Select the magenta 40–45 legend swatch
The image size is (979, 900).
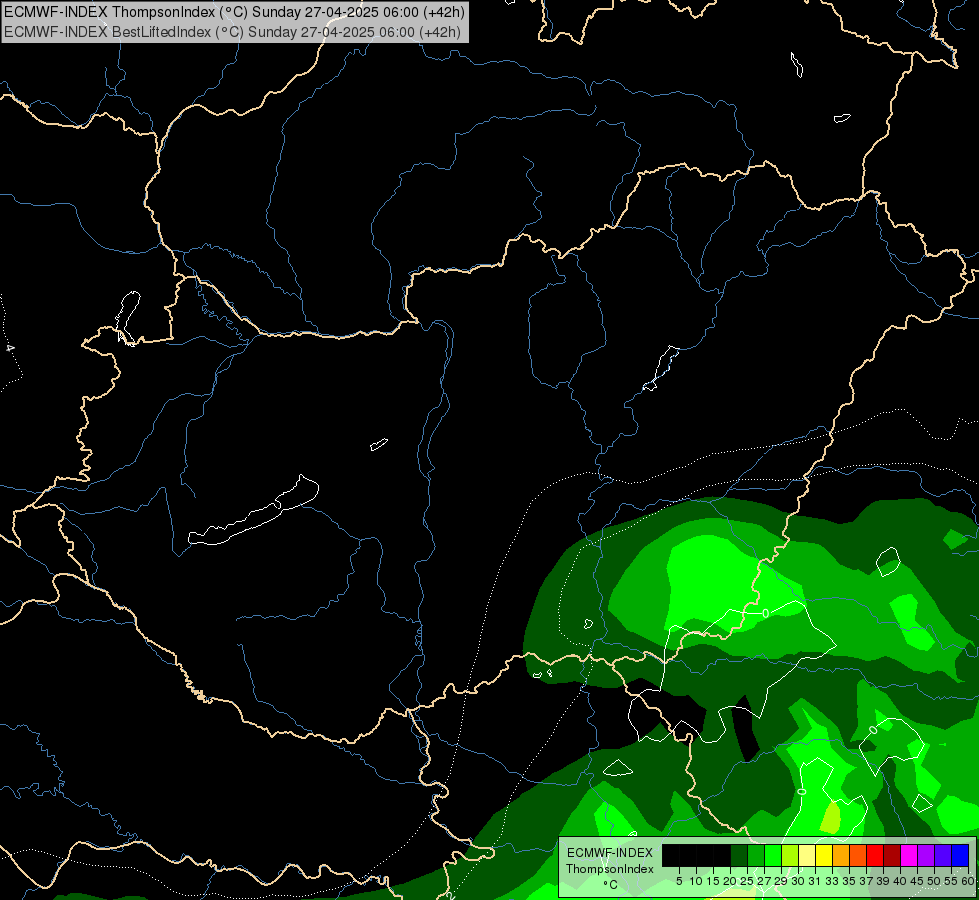coord(909,855)
